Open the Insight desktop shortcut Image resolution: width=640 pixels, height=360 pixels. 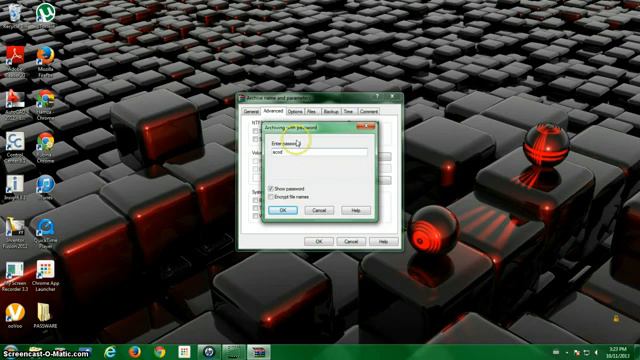pyautogui.click(x=15, y=187)
